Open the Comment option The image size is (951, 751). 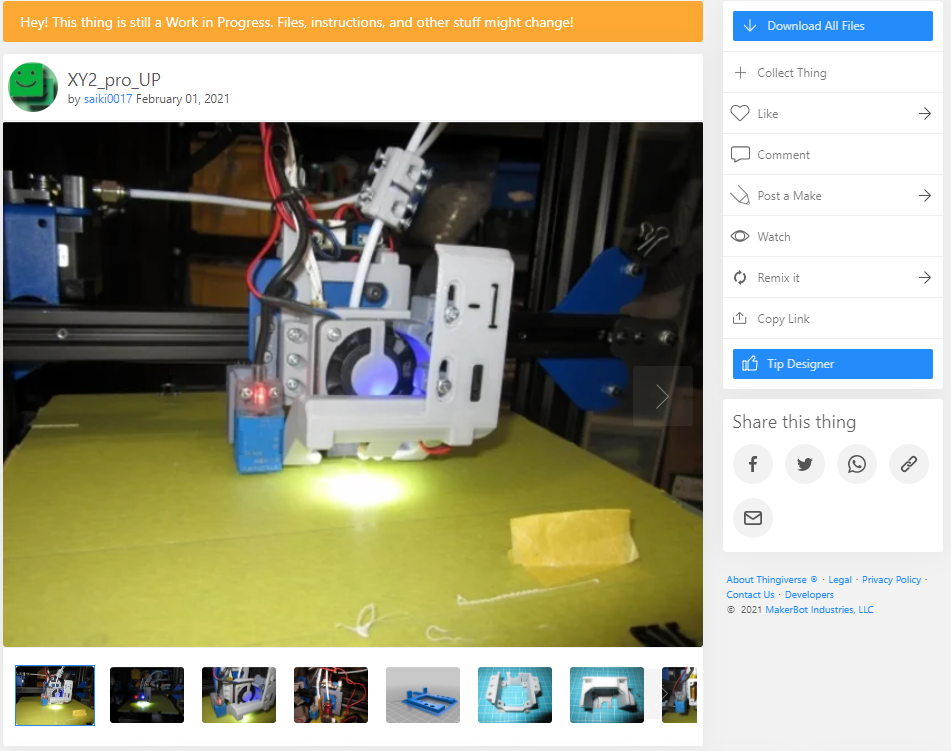point(833,155)
